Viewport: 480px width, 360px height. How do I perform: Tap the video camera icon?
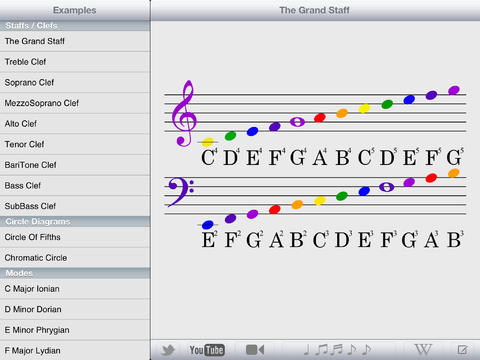point(255,350)
